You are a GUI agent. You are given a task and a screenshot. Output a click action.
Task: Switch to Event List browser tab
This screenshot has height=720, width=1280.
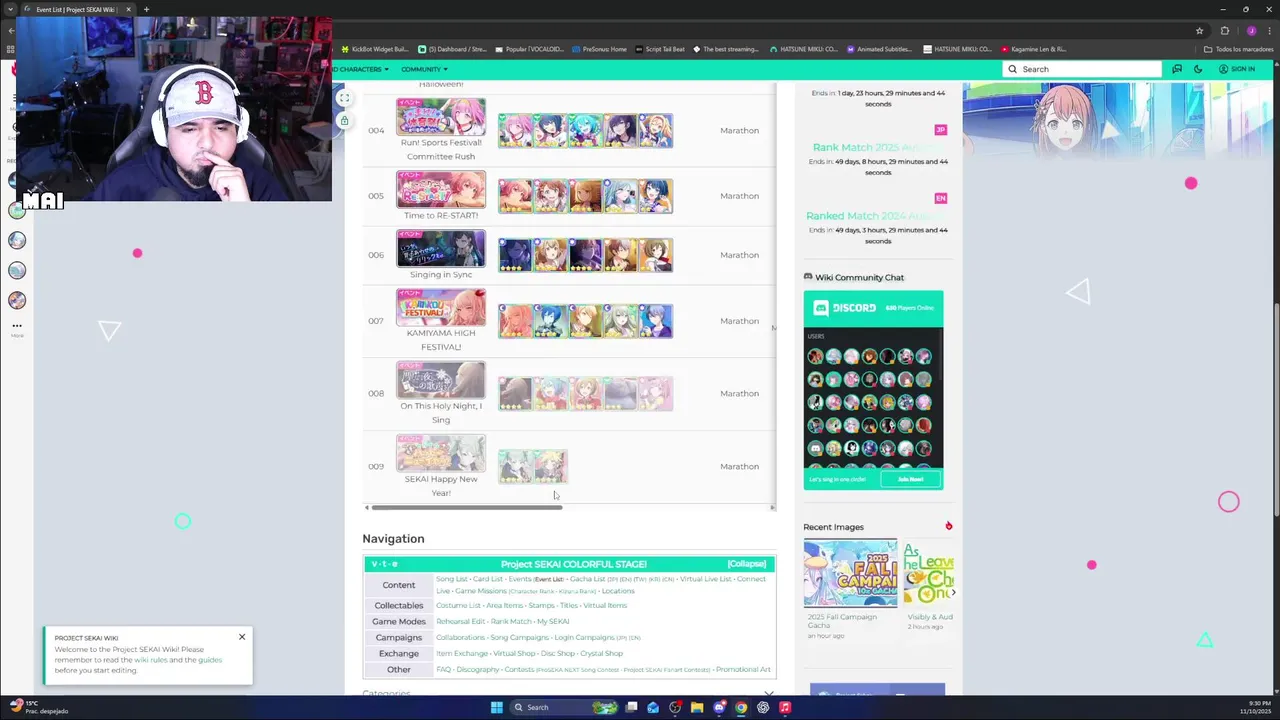[76, 9]
